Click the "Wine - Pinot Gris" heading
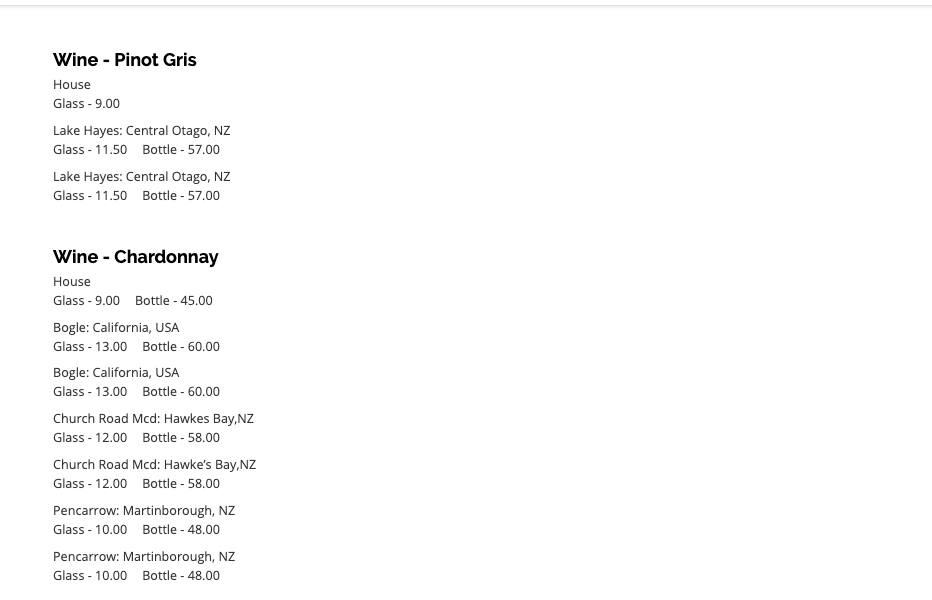This screenshot has width=932, height=600. coord(124,60)
